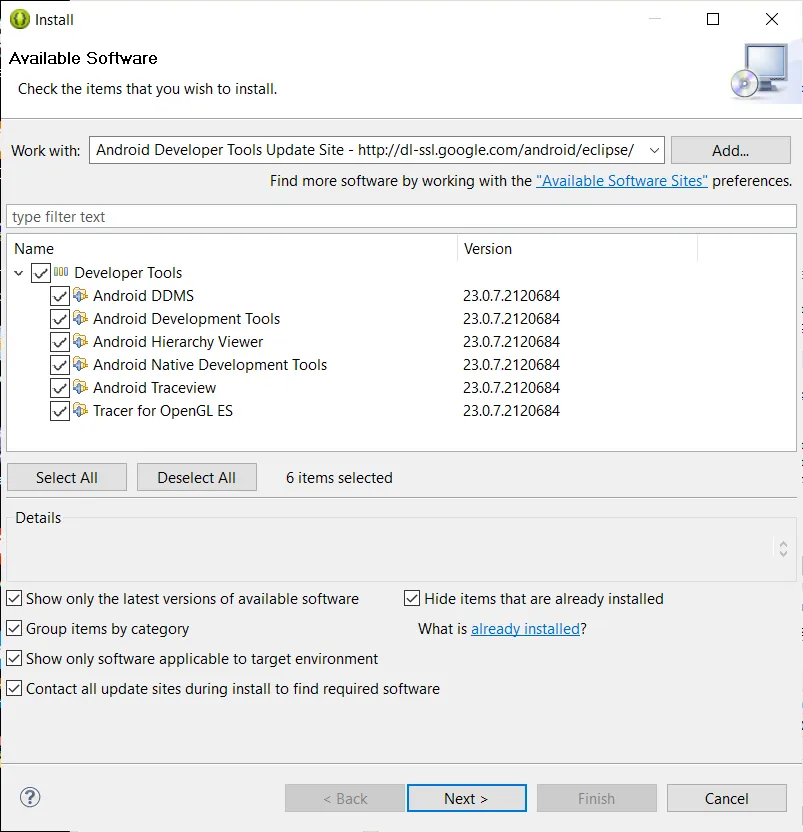This screenshot has width=803, height=832.
Task: Click the Details area scroll stepper
Action: (783, 549)
